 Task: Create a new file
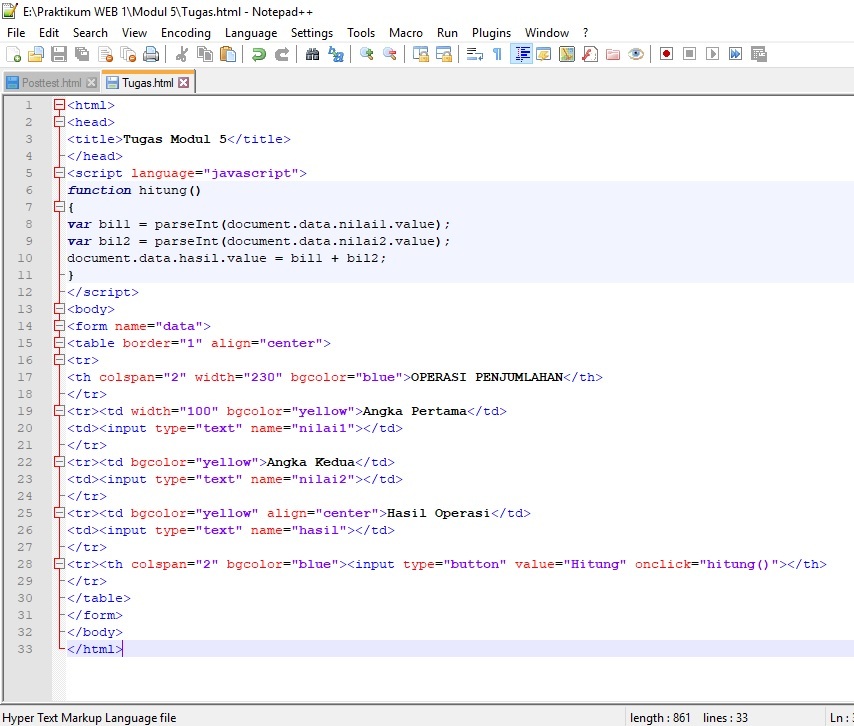[14, 54]
